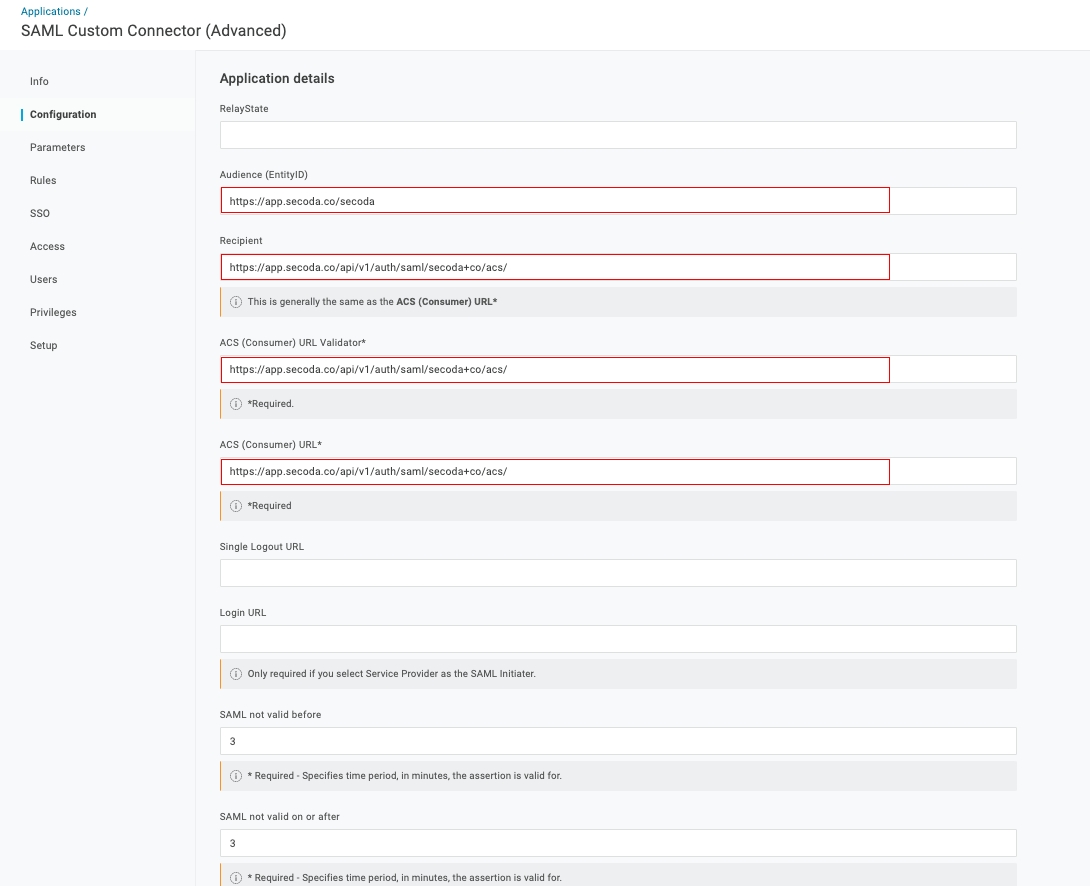Viewport: 1090px width, 886px height.
Task: Open the Parameters section
Action: pyautogui.click(x=57, y=147)
